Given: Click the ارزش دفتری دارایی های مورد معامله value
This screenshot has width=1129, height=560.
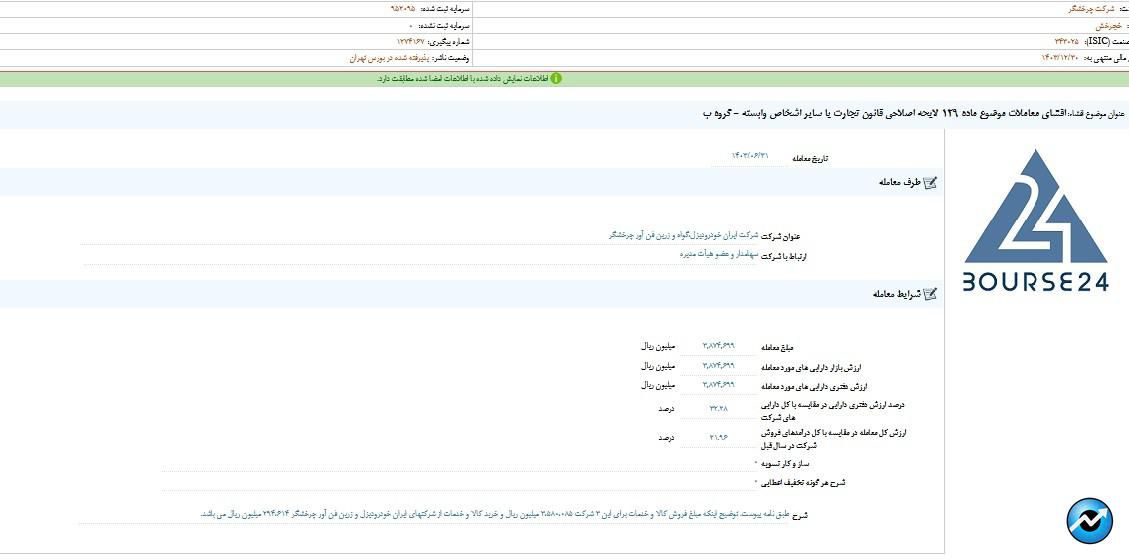Looking at the screenshot, I should (719, 385).
